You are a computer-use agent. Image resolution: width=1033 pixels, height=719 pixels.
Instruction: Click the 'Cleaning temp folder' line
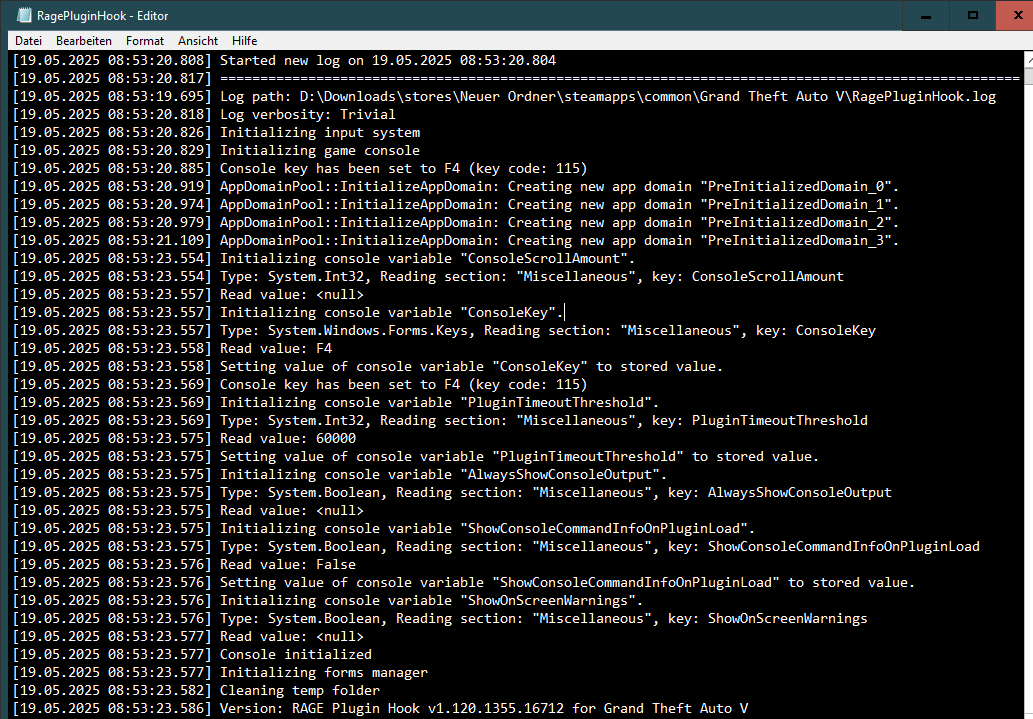(196, 691)
